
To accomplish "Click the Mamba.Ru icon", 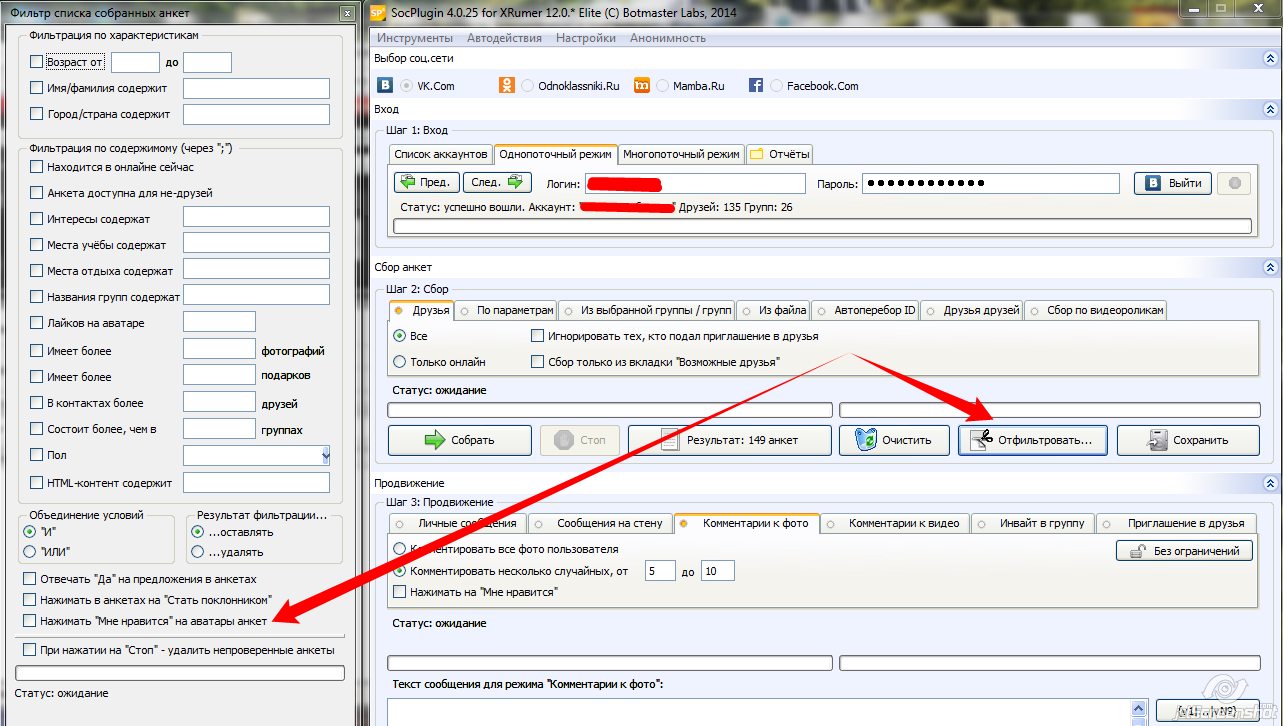I will 642,86.
